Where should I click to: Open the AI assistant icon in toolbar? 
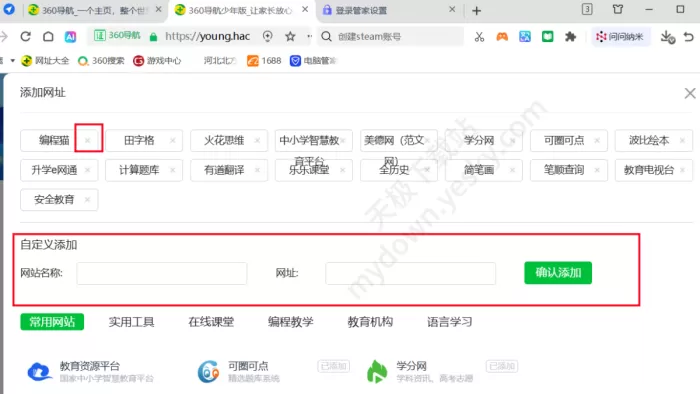tap(71, 37)
